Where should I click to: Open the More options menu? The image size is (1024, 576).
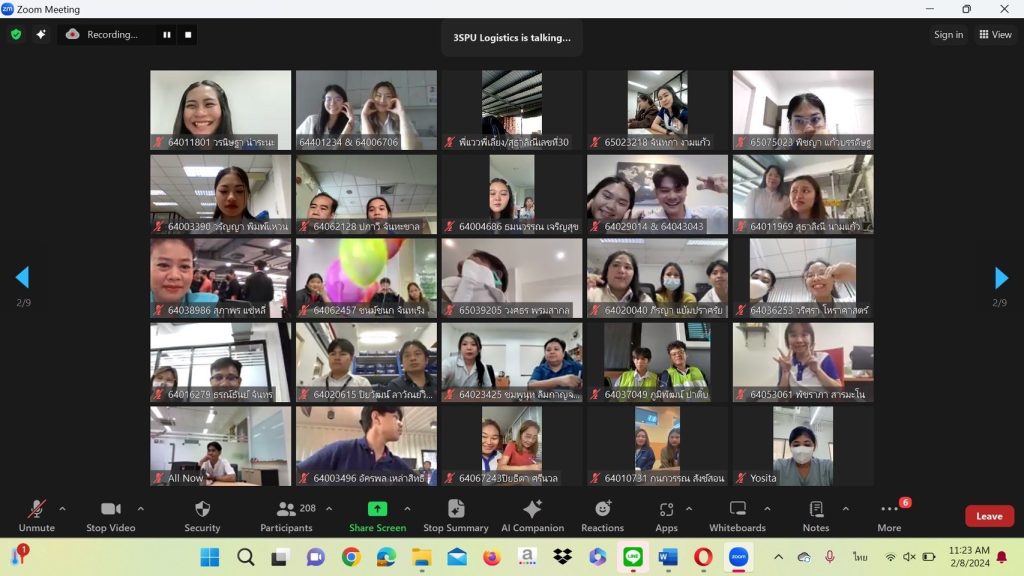click(889, 516)
